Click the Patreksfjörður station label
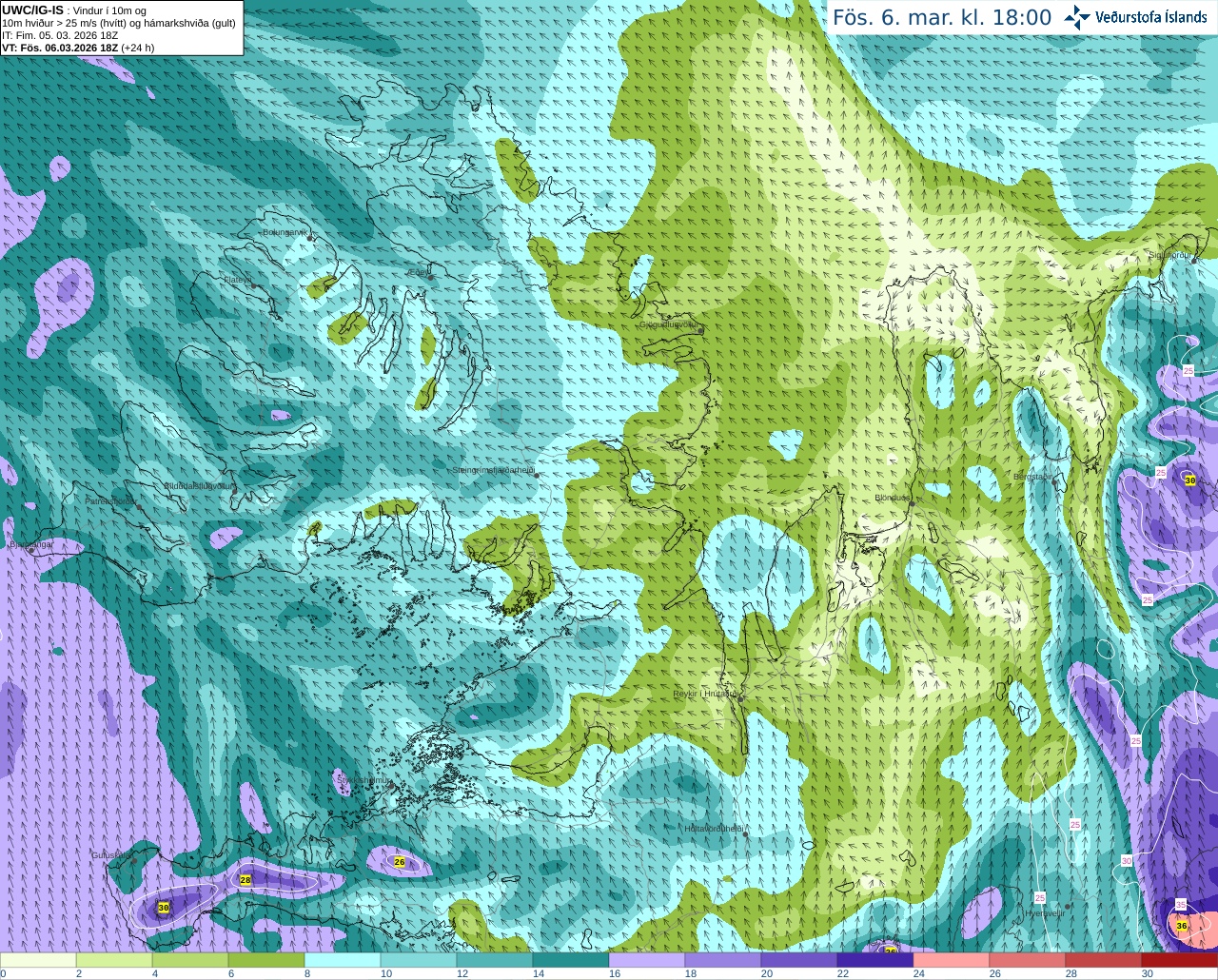The width and height of the screenshot is (1218, 980). click(110, 500)
